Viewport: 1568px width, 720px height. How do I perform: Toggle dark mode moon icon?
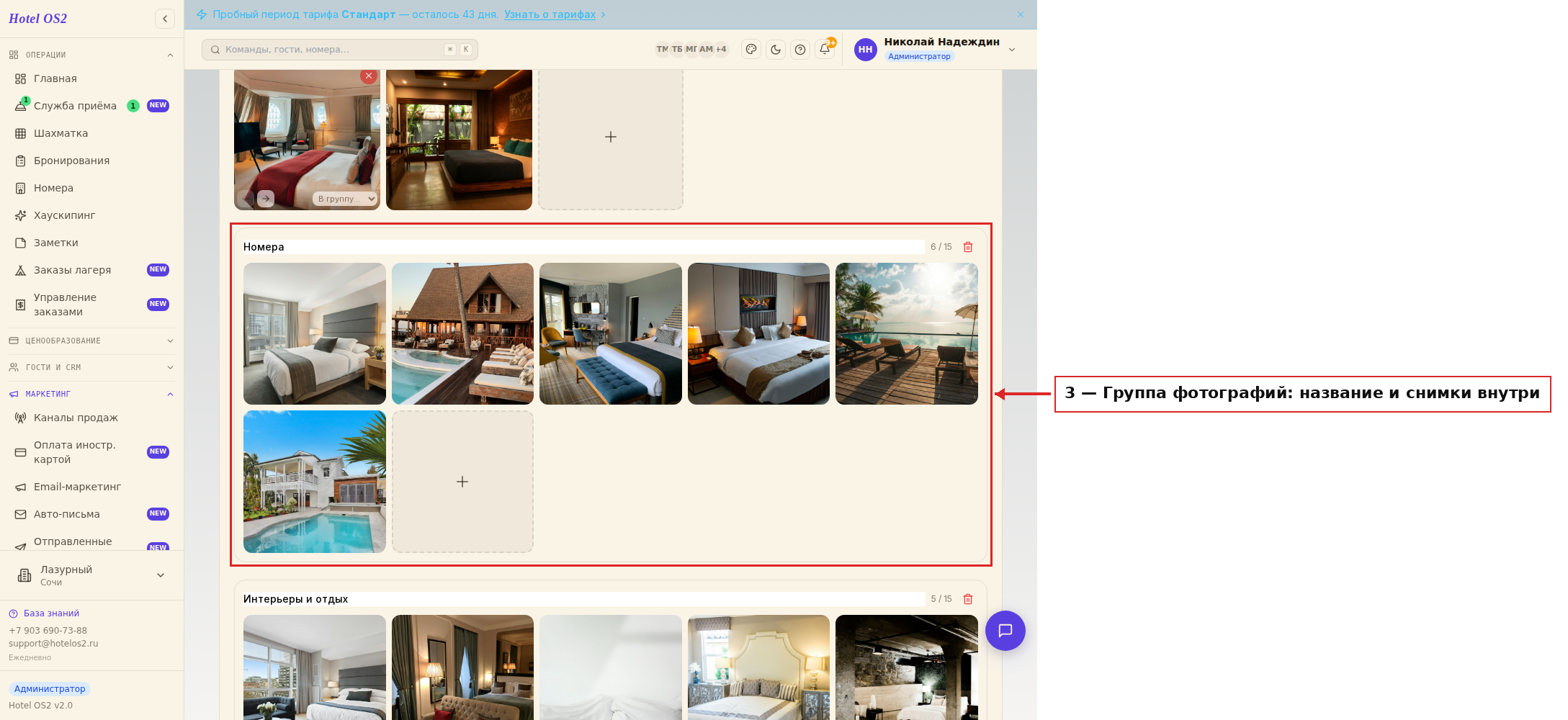pyautogui.click(x=776, y=50)
